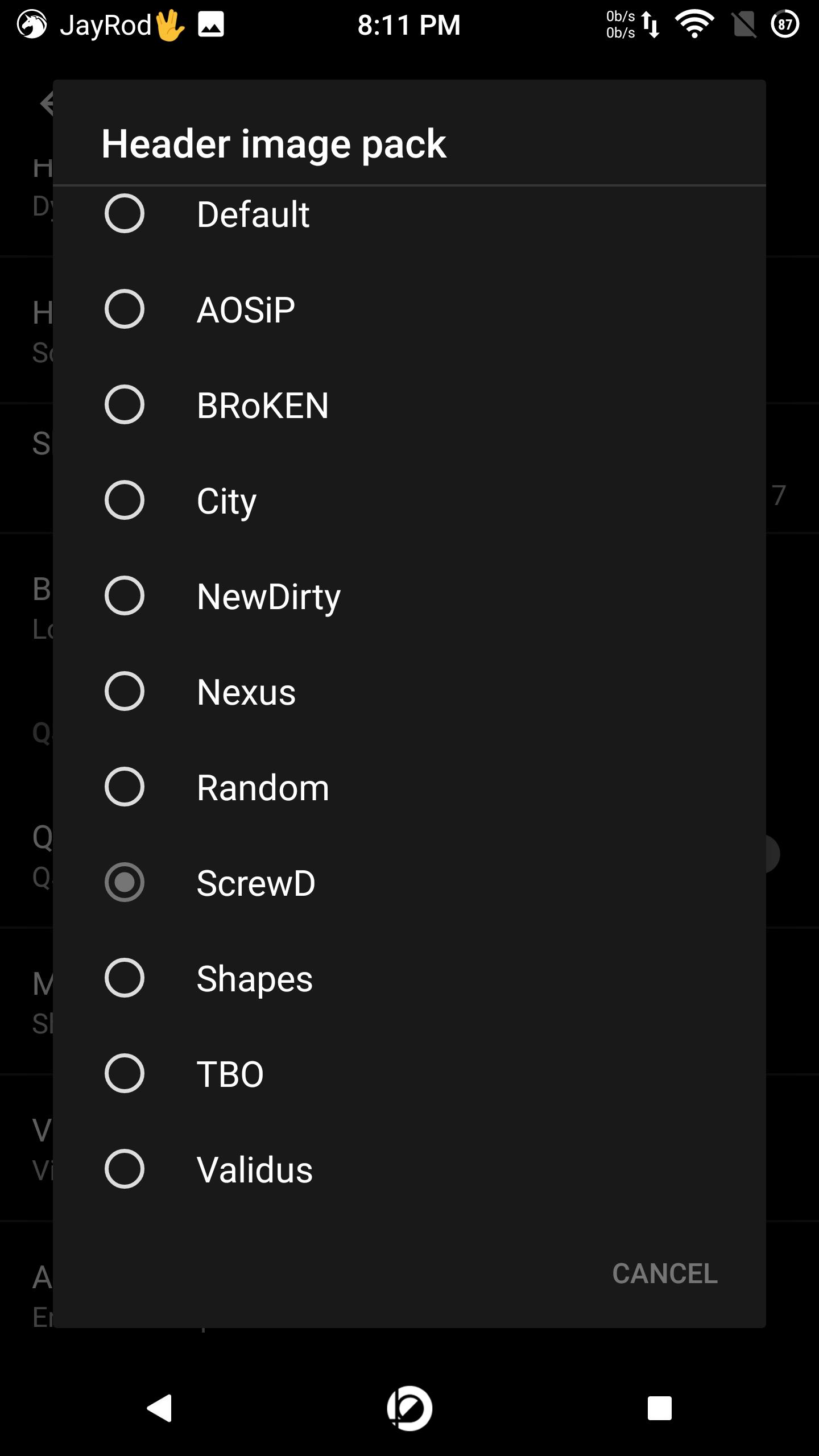Choose the BRoKEN header pack

point(409,405)
